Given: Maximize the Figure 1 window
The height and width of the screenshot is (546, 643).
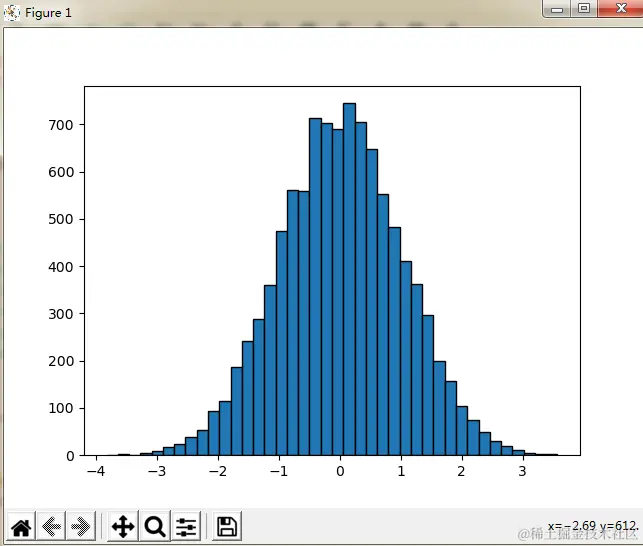Looking at the screenshot, I should (x=584, y=9).
